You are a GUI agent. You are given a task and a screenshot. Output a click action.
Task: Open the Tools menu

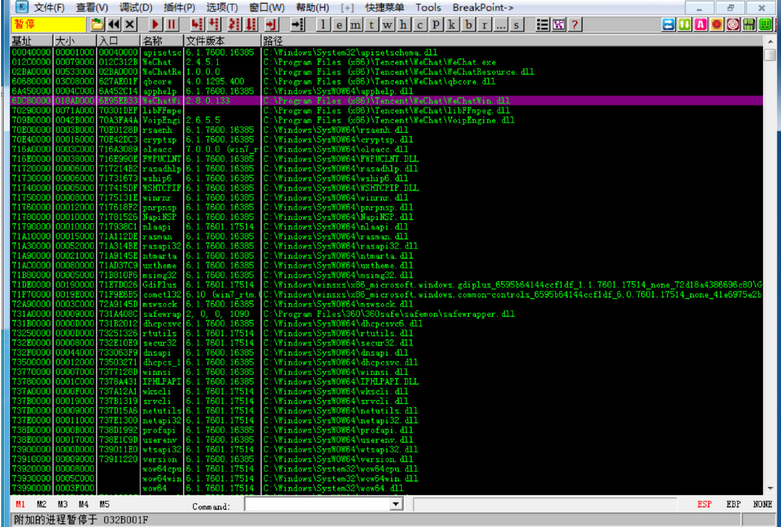[428, 7]
